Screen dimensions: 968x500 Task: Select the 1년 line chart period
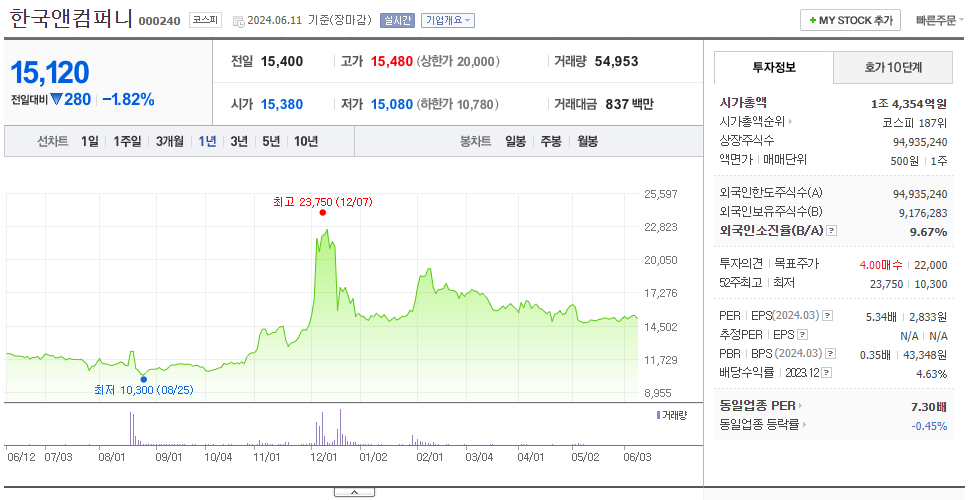(207, 141)
